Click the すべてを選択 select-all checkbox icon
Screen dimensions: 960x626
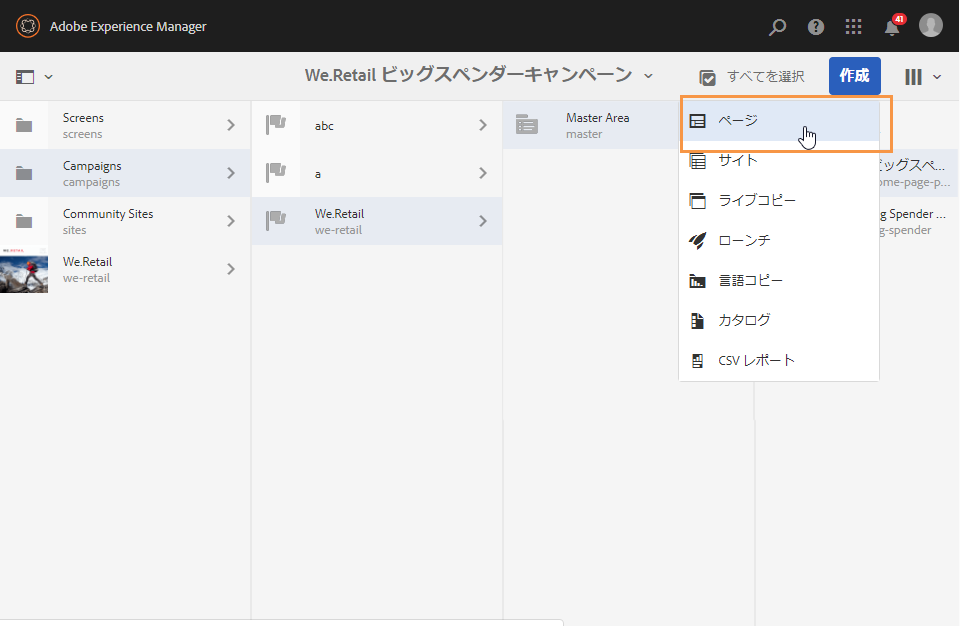pos(707,78)
